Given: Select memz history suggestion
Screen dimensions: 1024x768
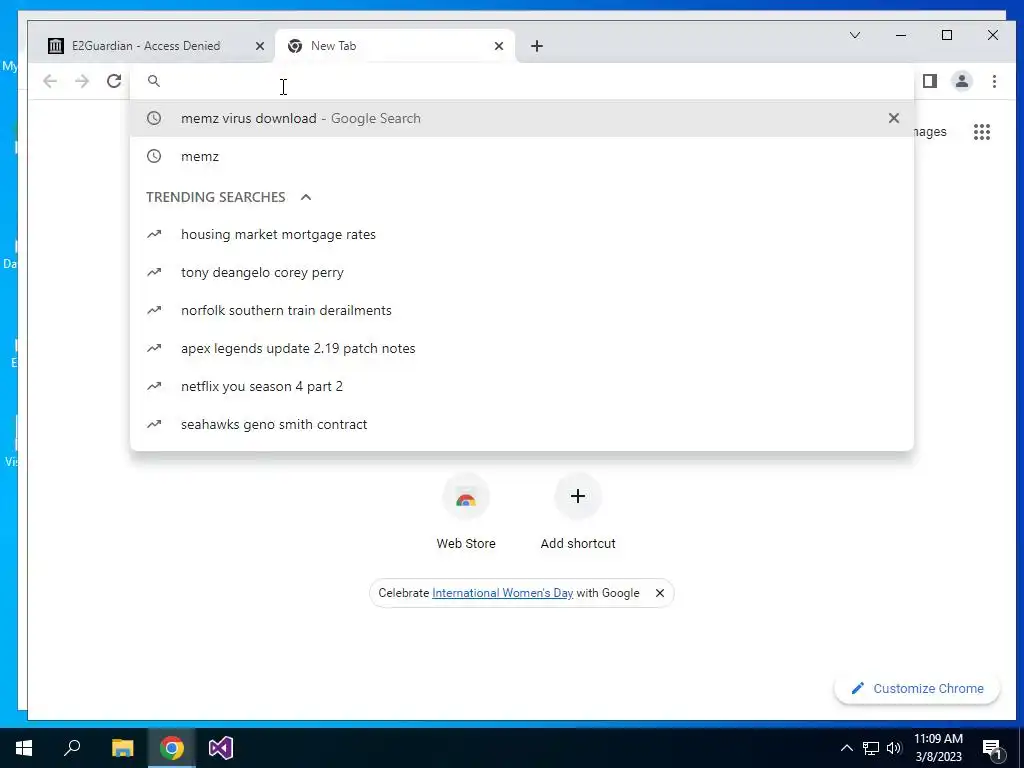Looking at the screenshot, I should click(x=522, y=156).
